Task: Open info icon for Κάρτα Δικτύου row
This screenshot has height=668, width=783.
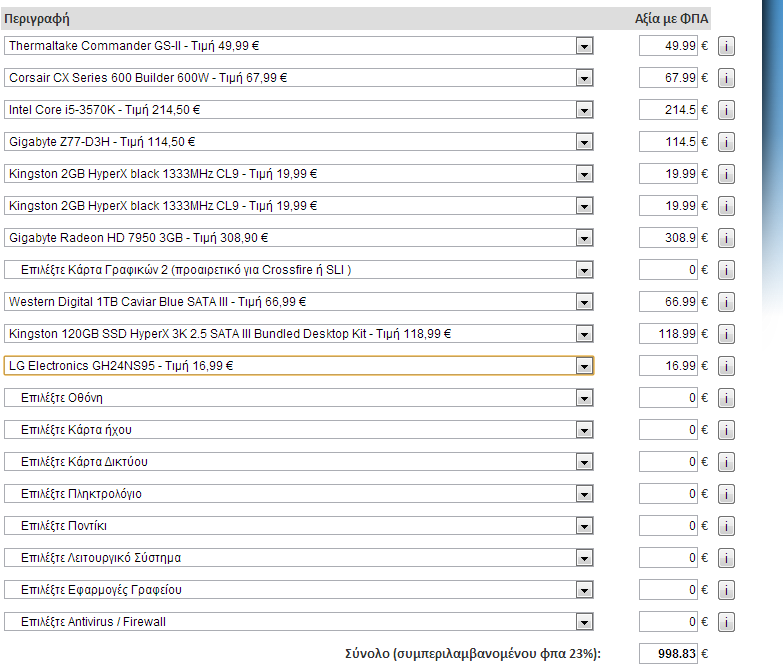Action: point(726,462)
